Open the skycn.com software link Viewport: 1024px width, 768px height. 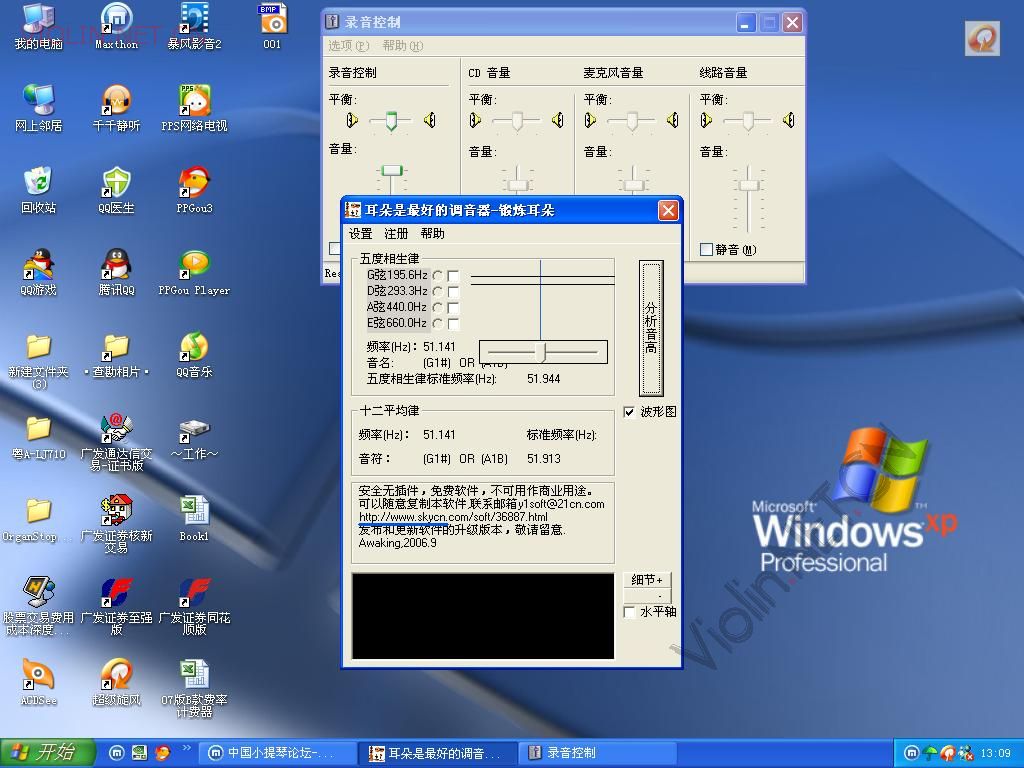pos(453,517)
